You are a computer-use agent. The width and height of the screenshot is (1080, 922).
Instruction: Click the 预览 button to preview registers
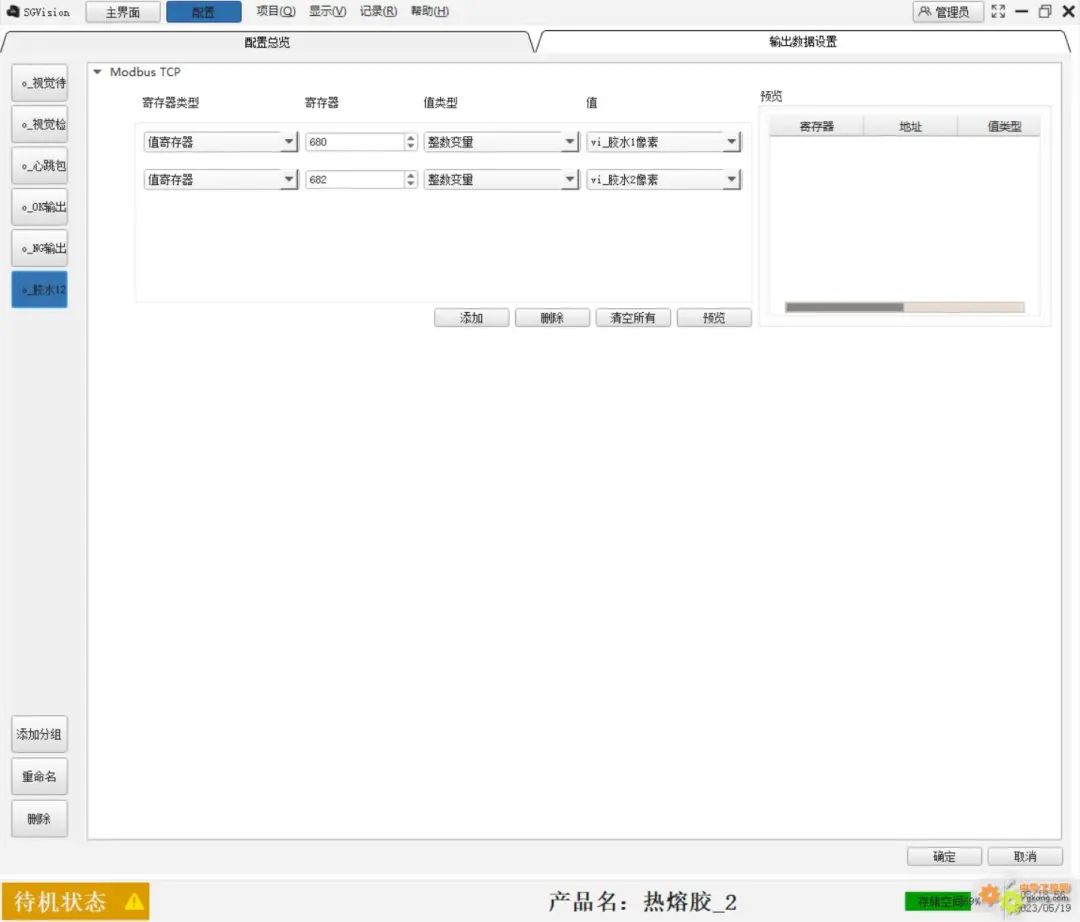(x=713, y=317)
